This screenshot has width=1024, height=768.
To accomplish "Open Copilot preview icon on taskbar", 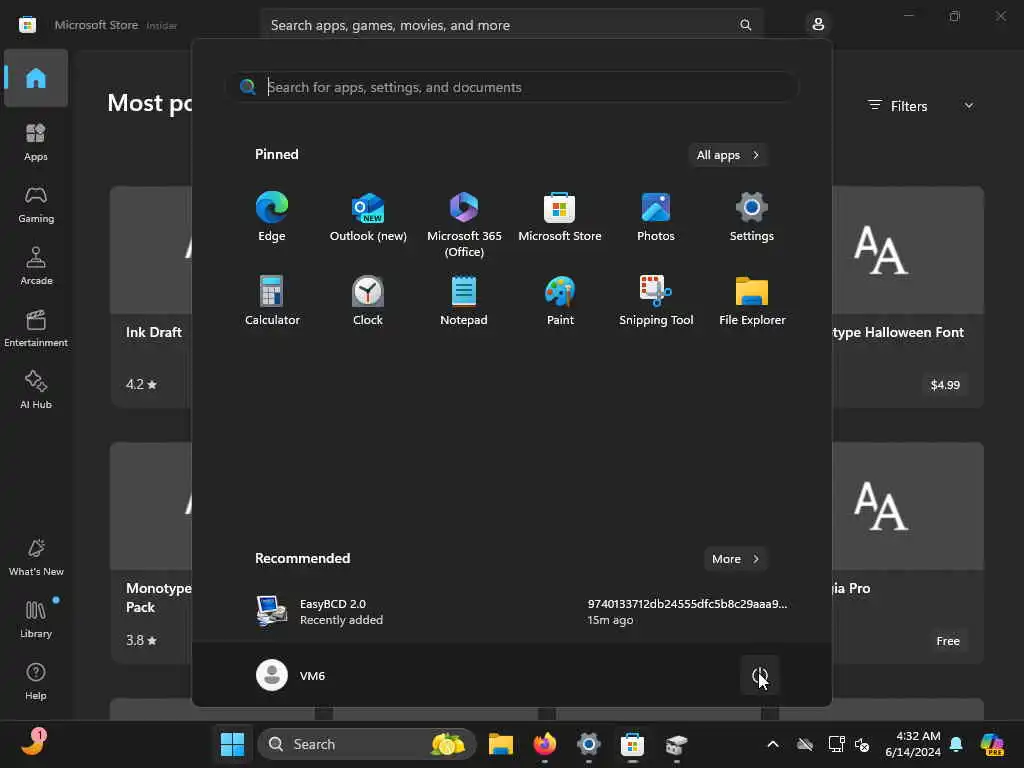I will (x=992, y=744).
